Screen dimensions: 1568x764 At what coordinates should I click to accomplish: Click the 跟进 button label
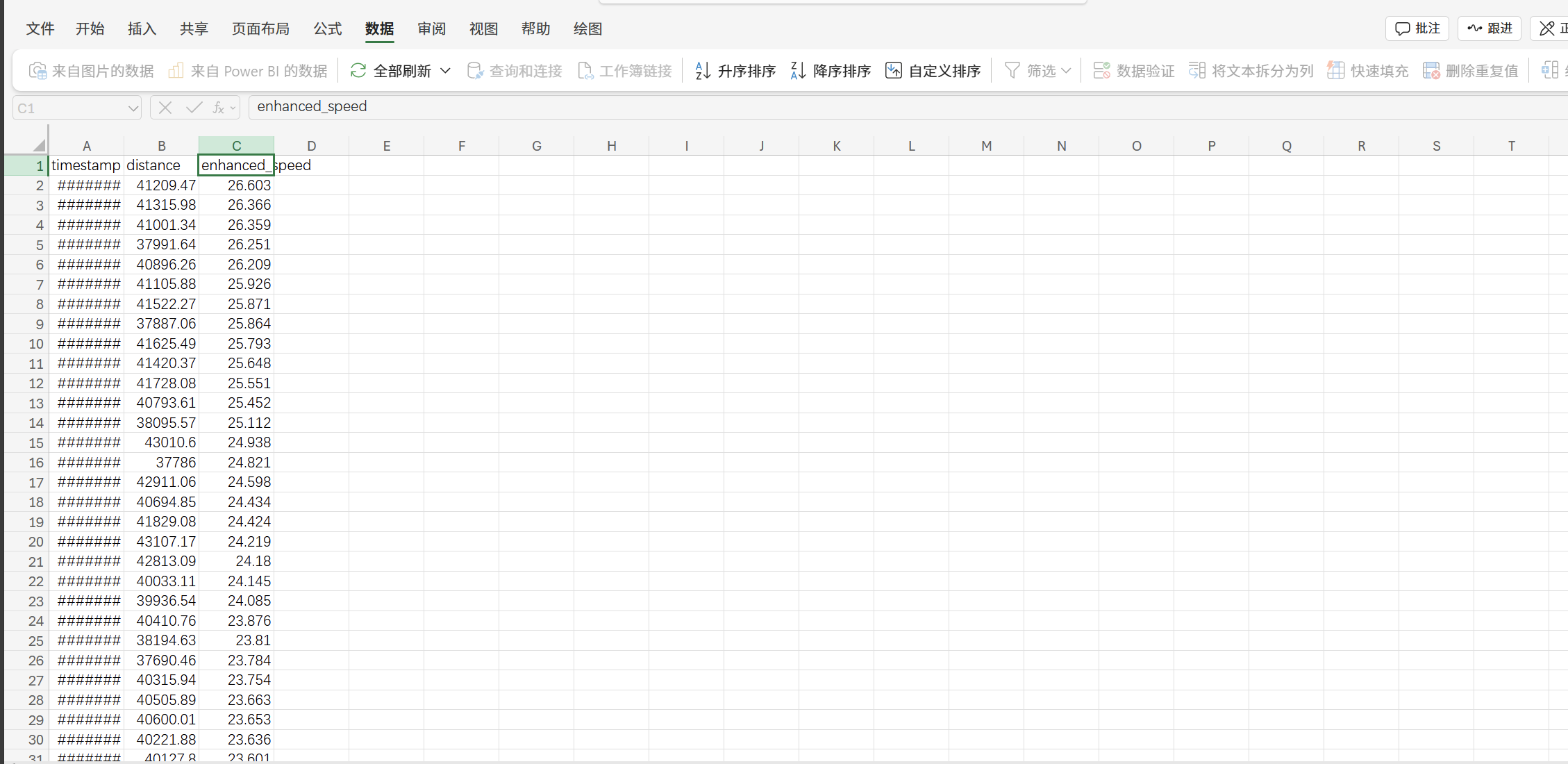1500,28
